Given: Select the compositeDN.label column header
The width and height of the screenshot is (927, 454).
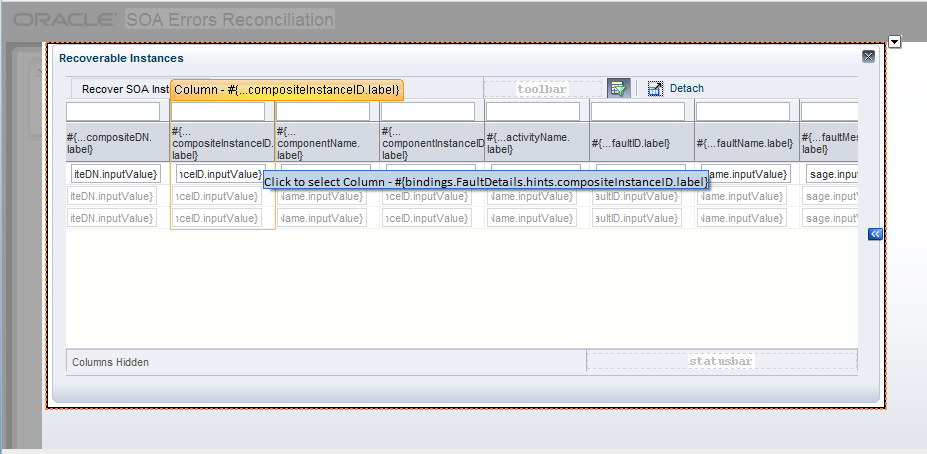Looking at the screenshot, I should click(x=118, y=142).
